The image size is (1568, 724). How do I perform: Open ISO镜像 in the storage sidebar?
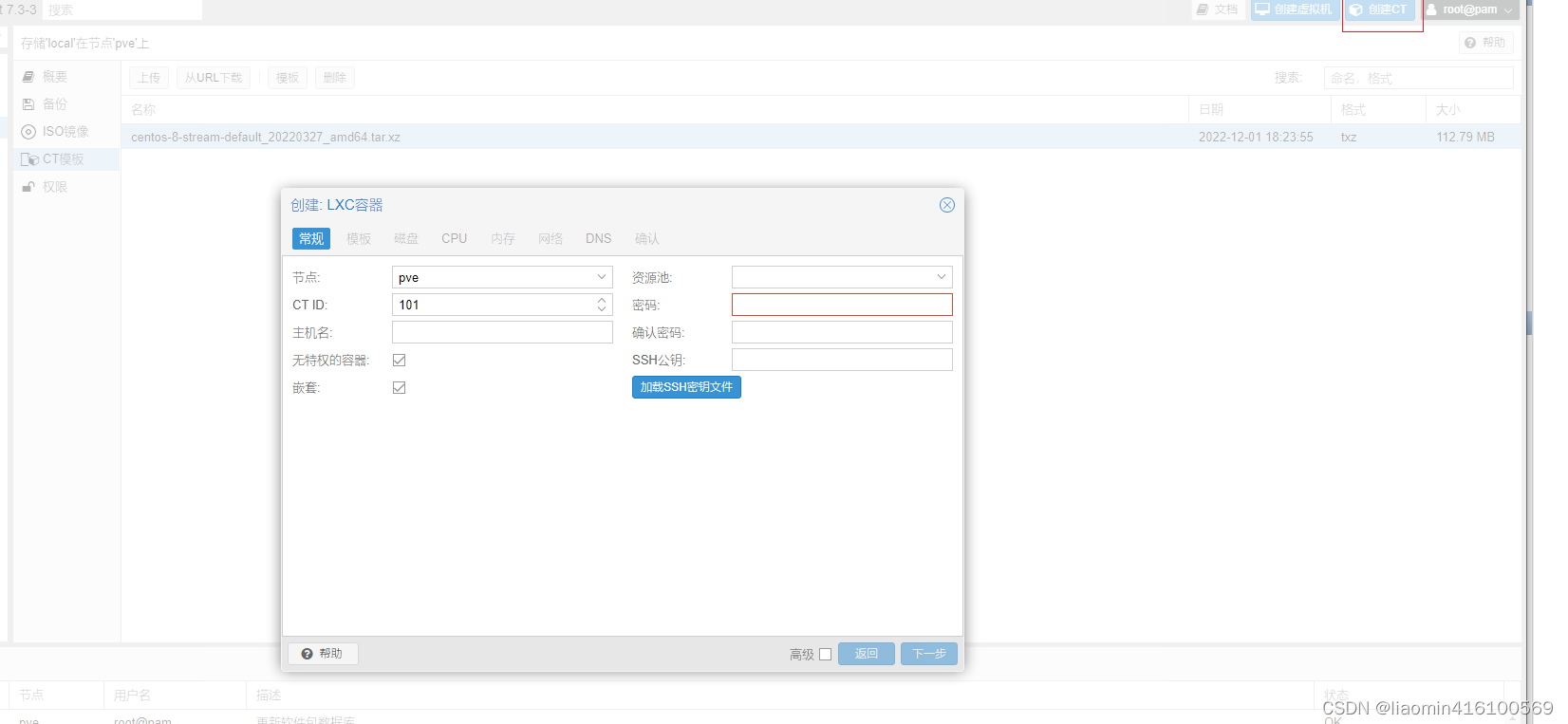[x=66, y=132]
